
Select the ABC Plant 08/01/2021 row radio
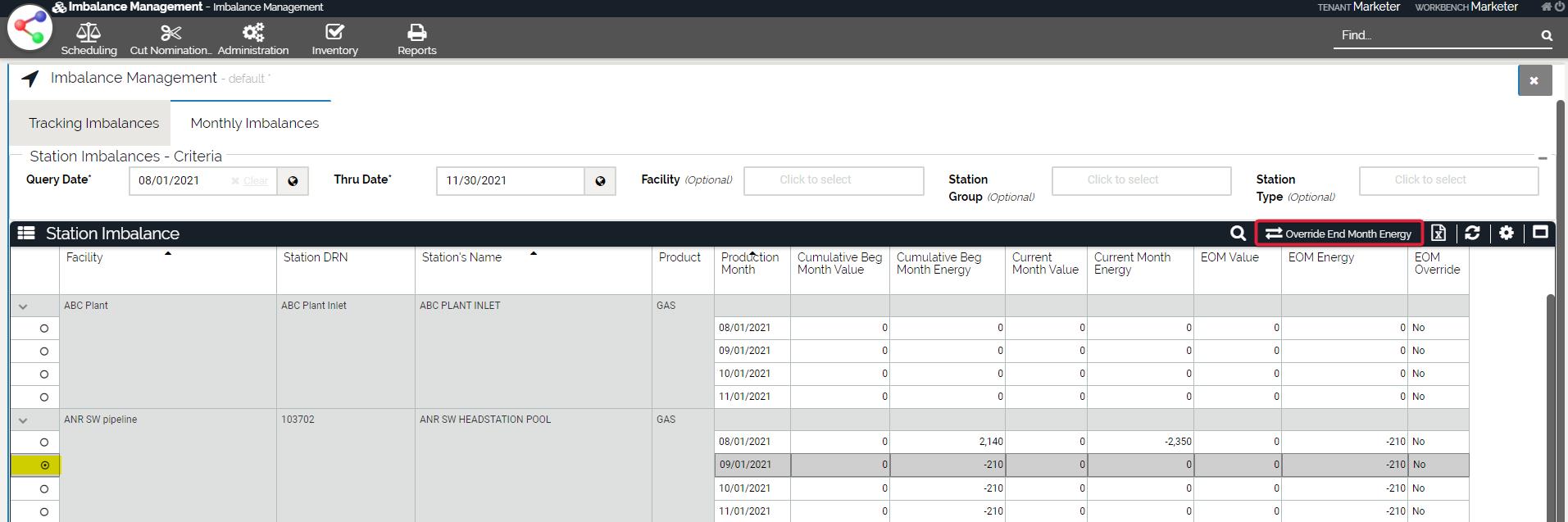point(44,329)
